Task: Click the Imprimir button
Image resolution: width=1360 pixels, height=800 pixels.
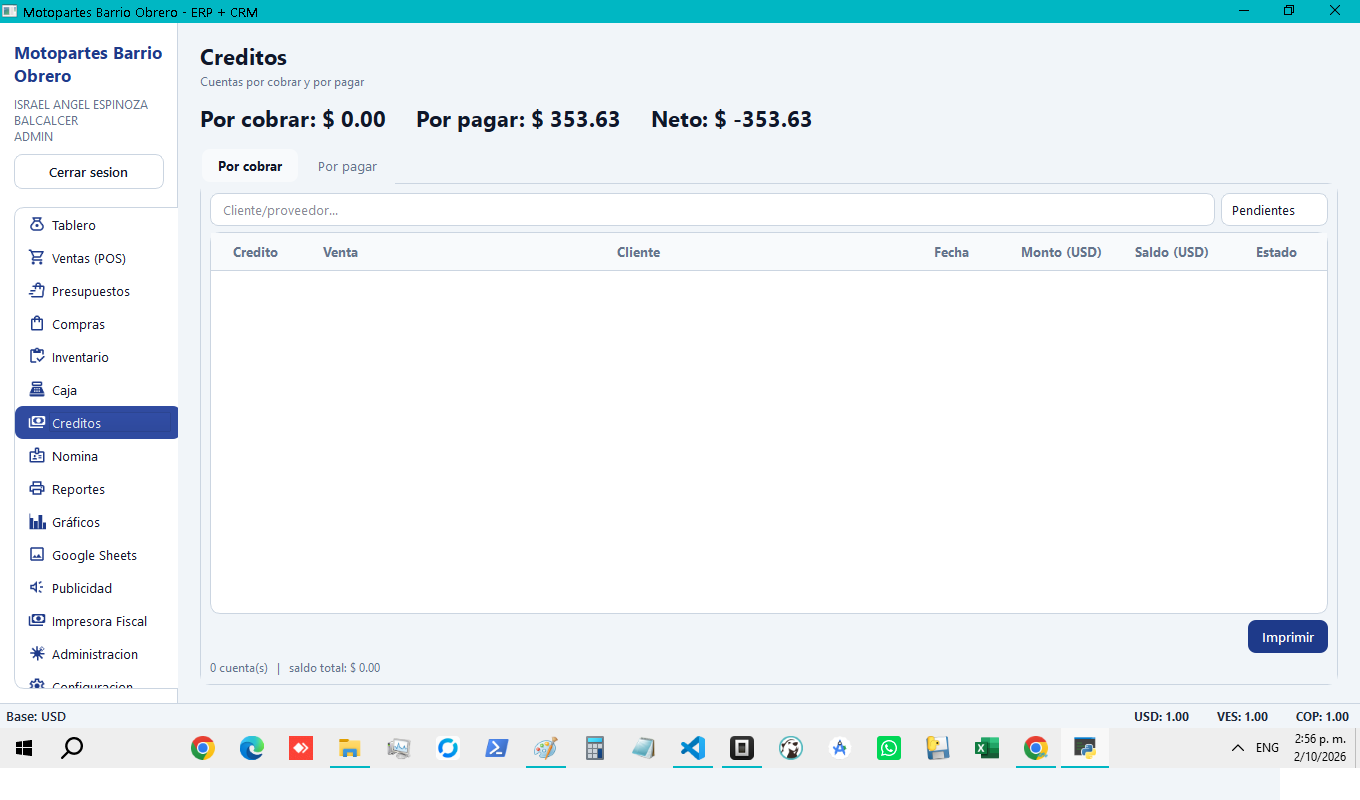Action: click(1288, 637)
